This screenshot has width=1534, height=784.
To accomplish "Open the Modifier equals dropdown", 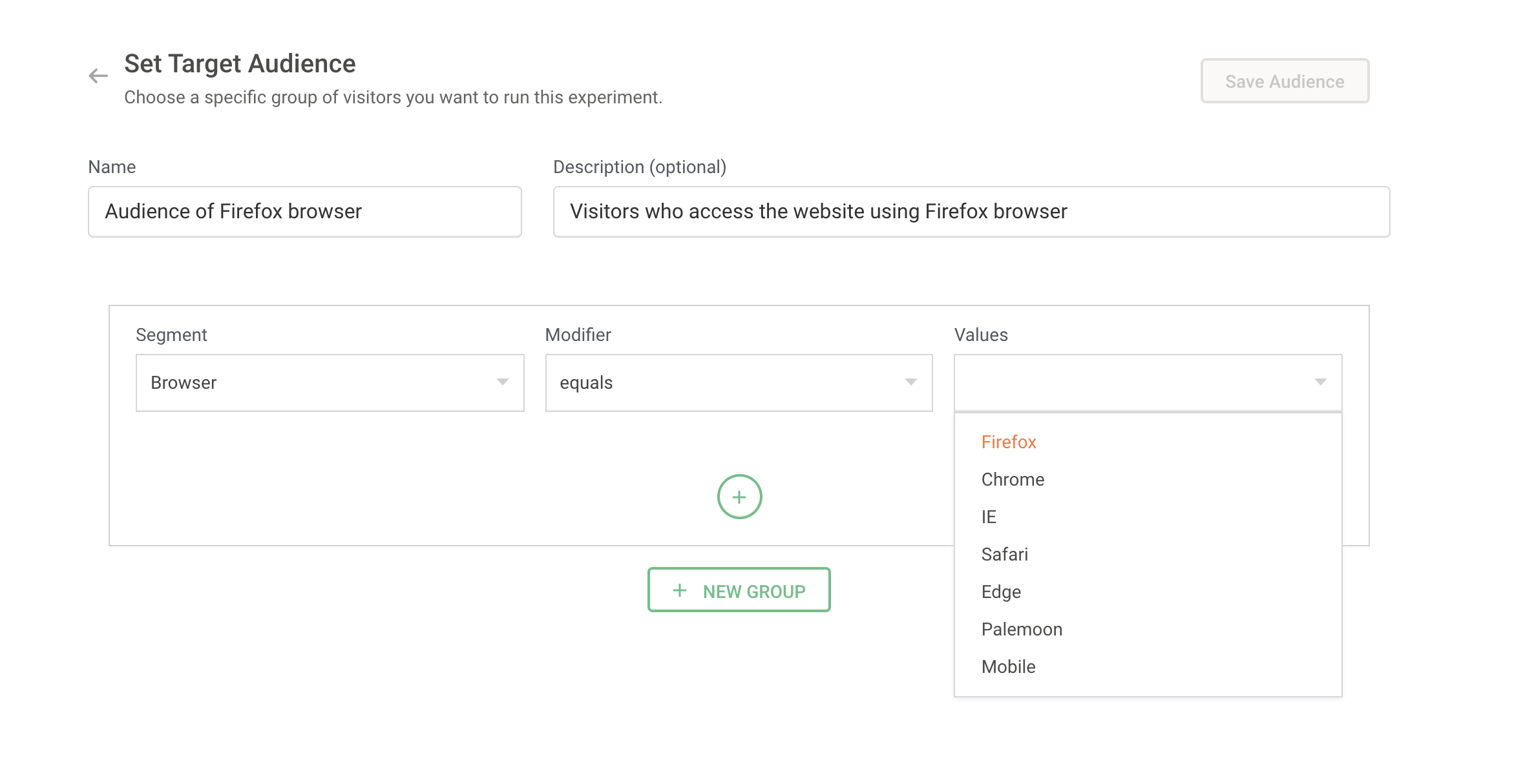I will point(724,382).
